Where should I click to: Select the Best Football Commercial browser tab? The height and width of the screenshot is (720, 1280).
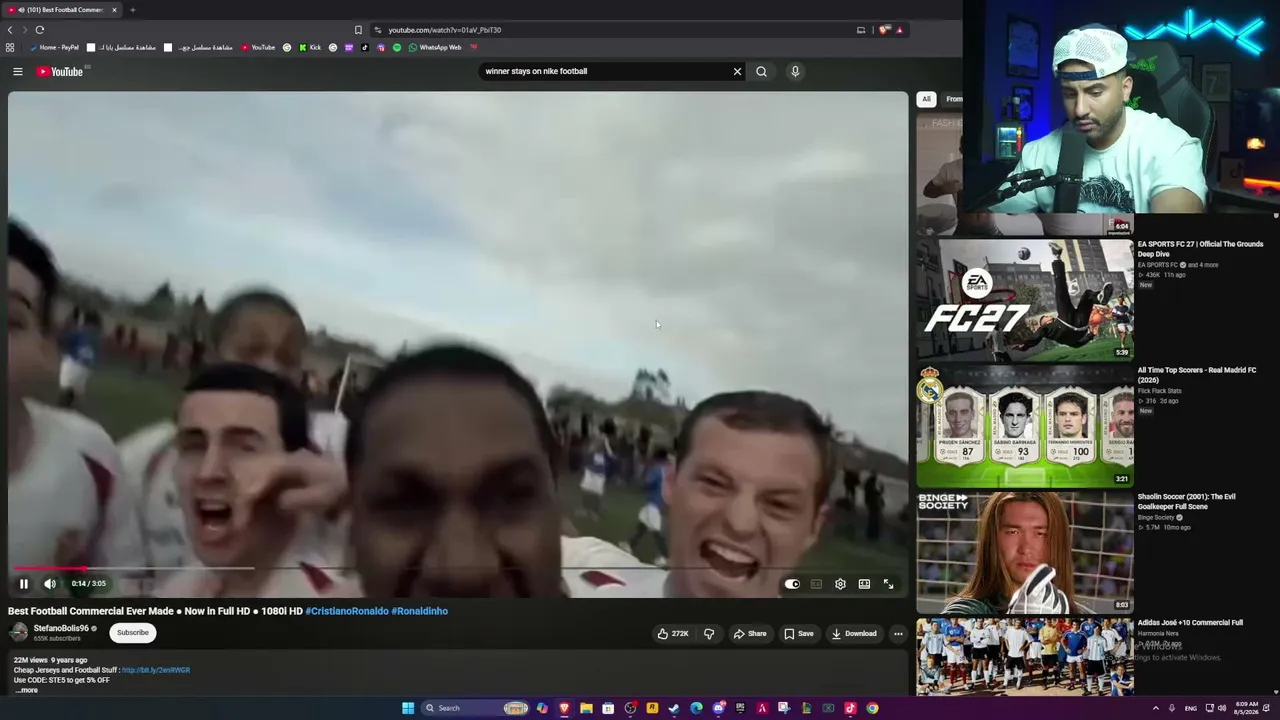click(62, 10)
